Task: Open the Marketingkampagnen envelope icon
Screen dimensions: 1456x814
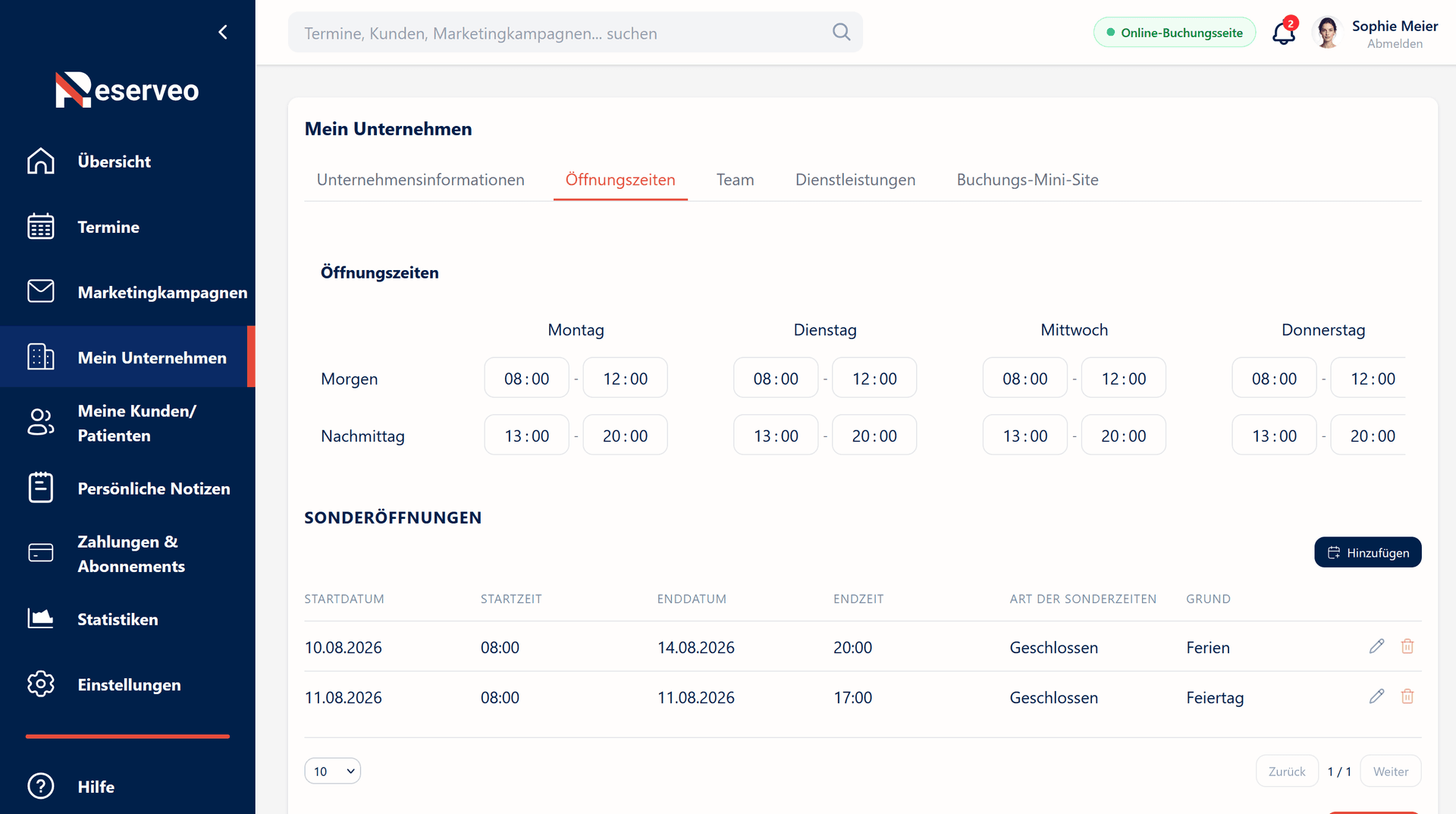Action: [x=41, y=291]
